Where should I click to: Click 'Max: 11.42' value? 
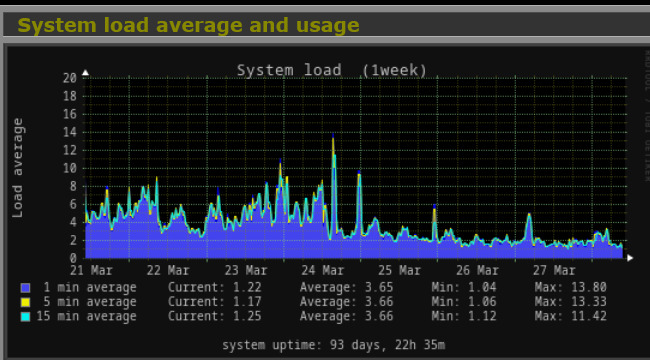(570, 316)
